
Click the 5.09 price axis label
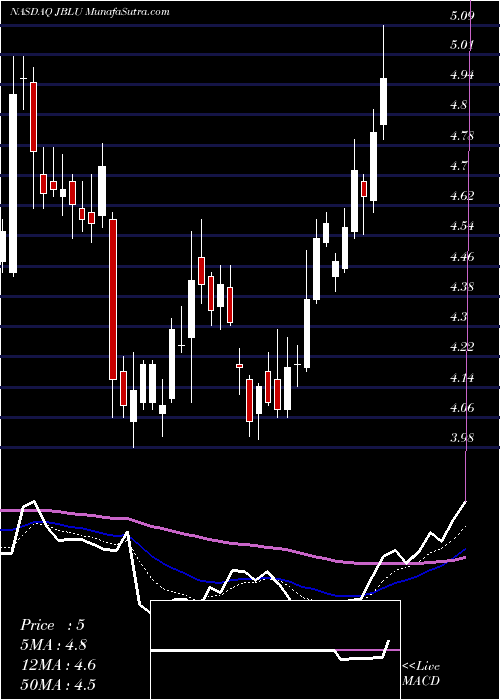pos(461,16)
